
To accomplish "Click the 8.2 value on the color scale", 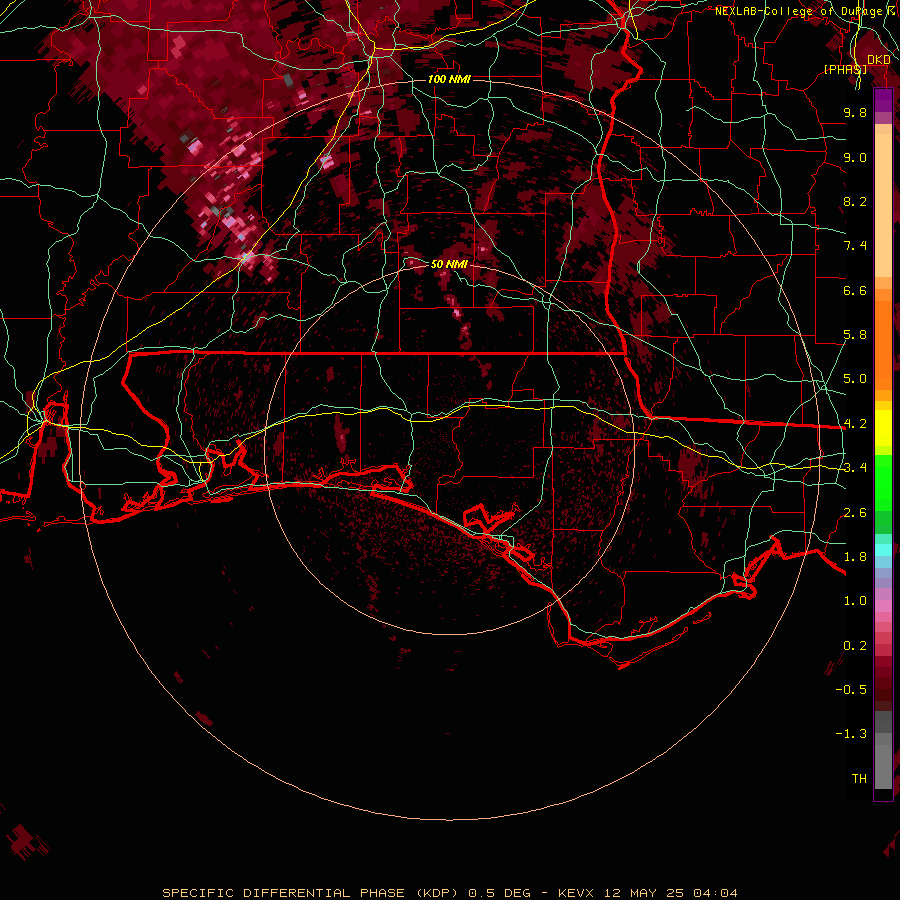I will point(855,201).
